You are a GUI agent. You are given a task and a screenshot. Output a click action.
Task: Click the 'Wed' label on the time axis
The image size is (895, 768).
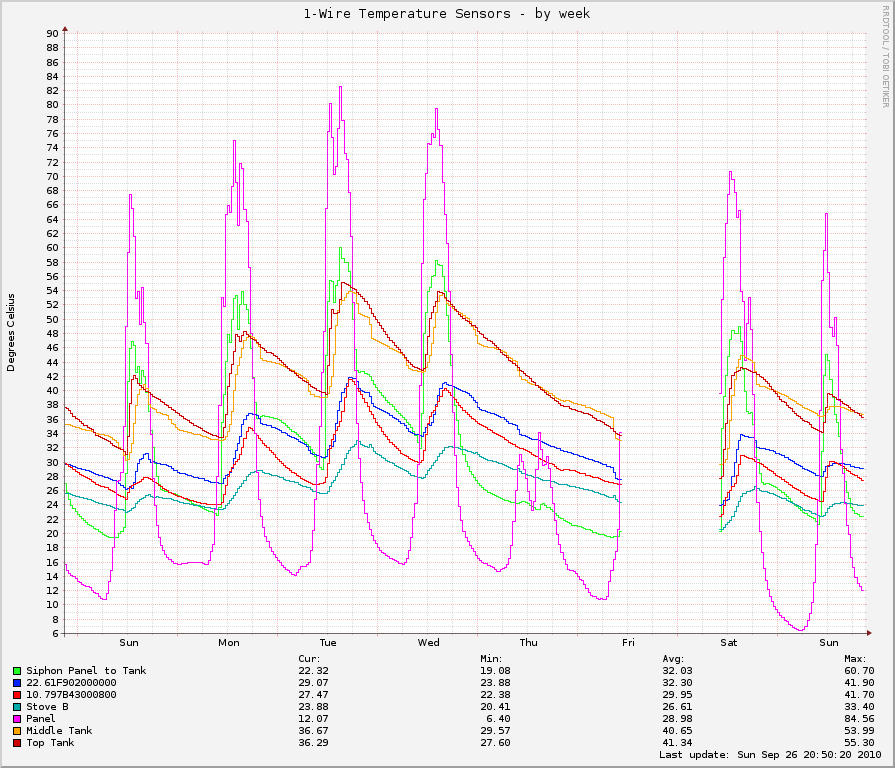point(429,643)
